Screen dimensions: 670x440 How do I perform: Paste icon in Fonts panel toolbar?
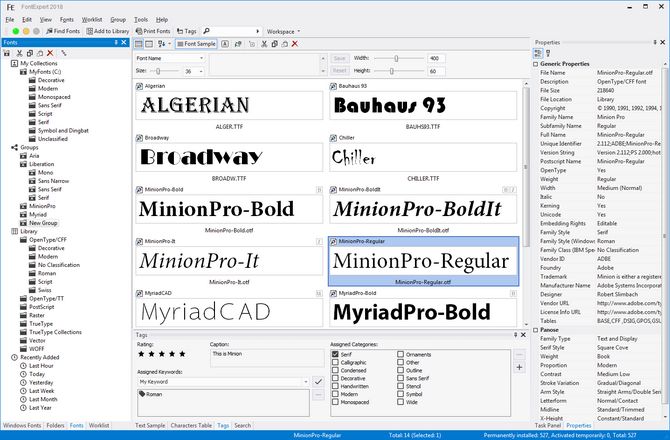click(x=40, y=53)
